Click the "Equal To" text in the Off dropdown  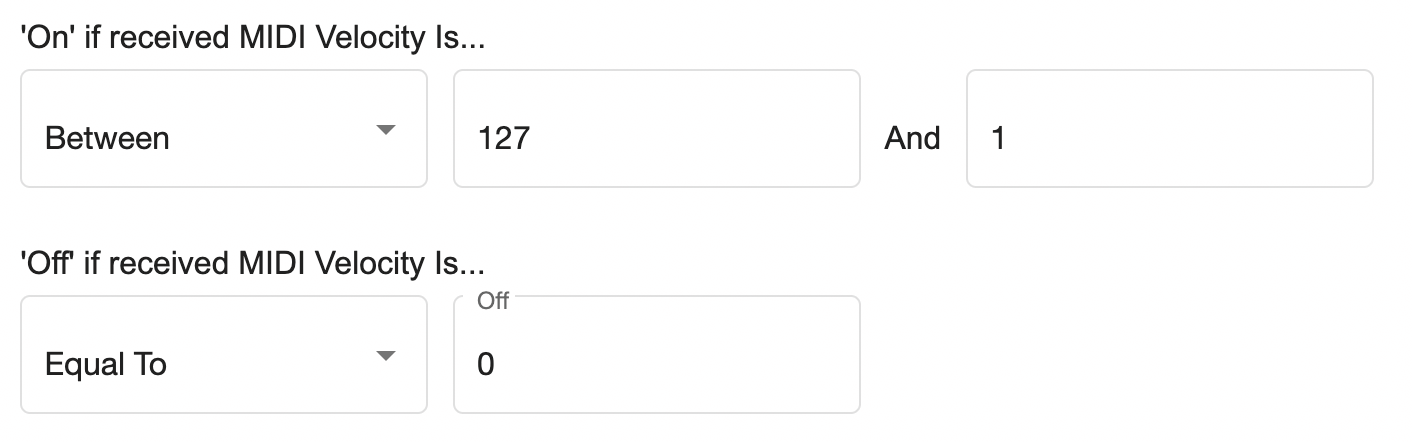tap(106, 364)
